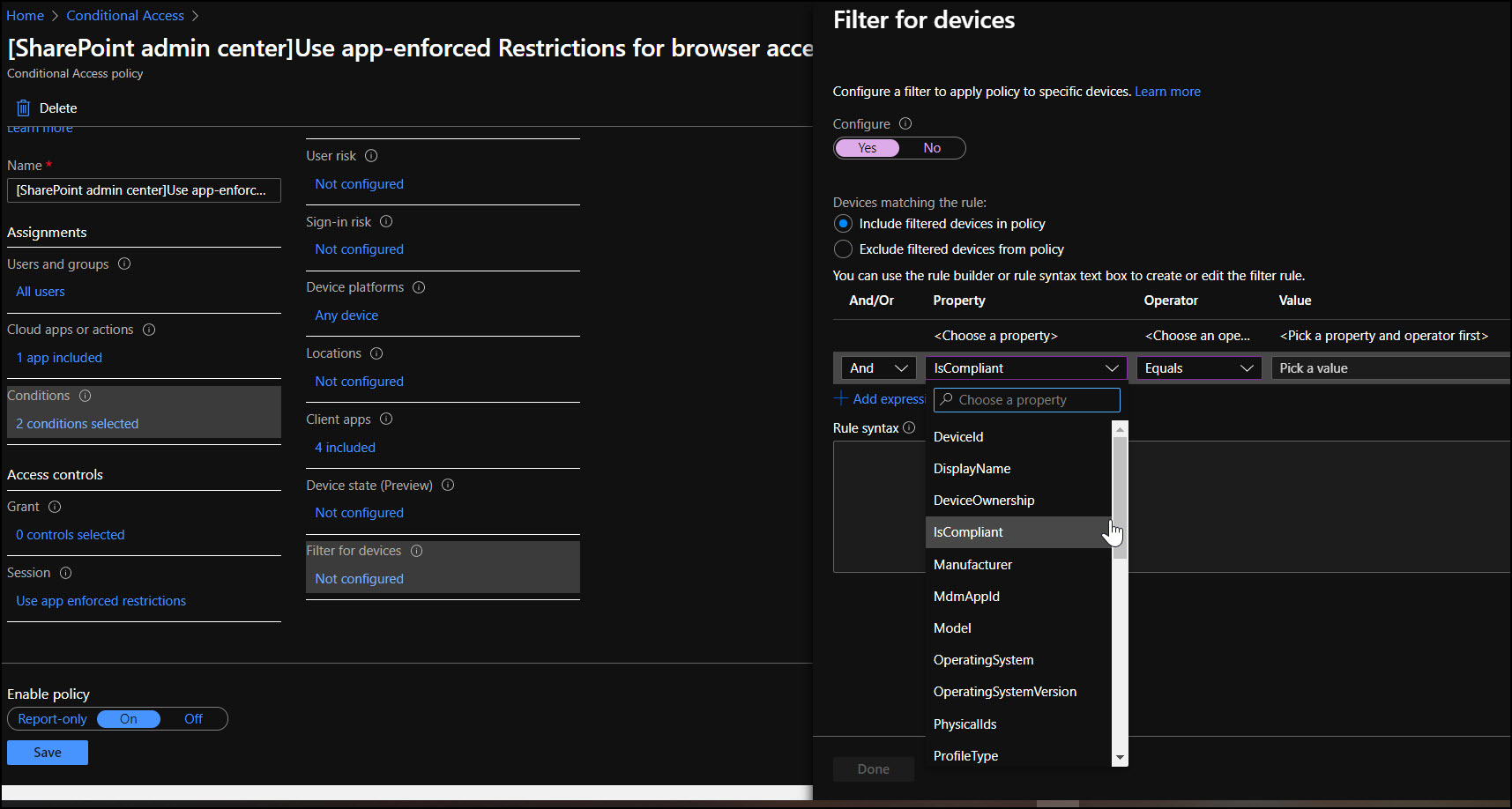The width and height of the screenshot is (1512, 809).
Task: Select Include filtered devices in policy
Action: pos(844,224)
